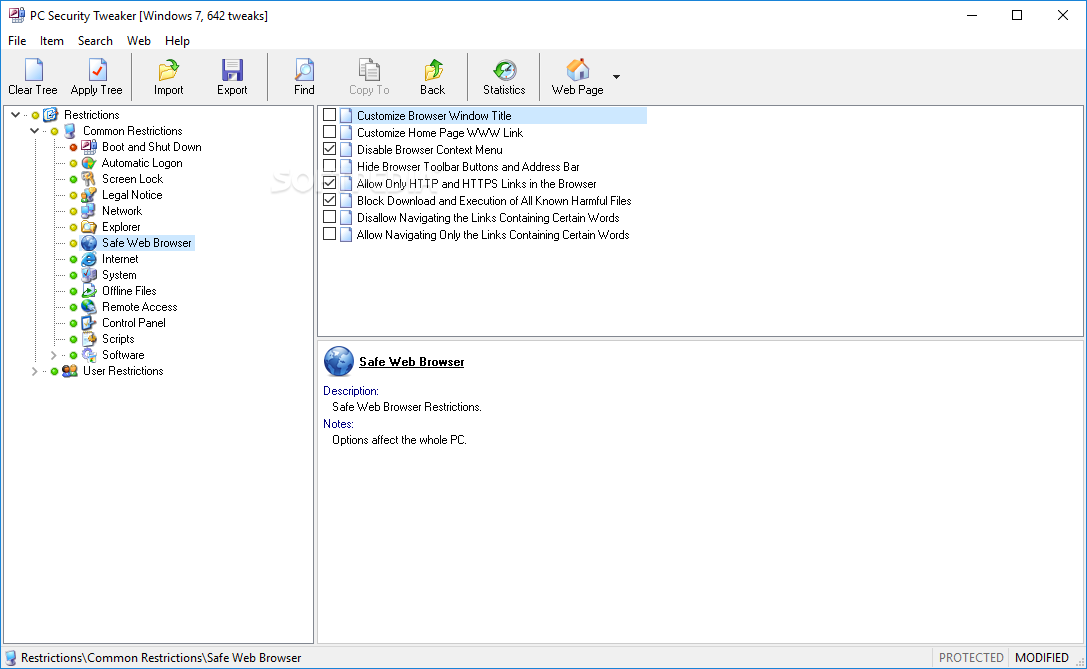1087x669 pixels.
Task: Select the Control Panel tree label
Action: pos(134,323)
